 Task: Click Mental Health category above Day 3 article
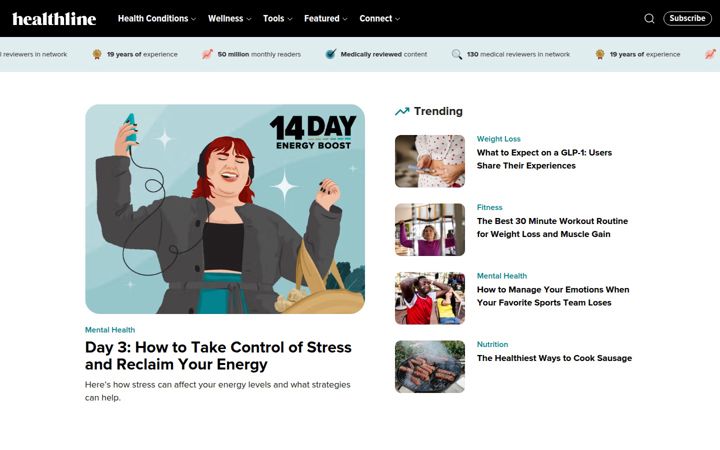pos(110,330)
